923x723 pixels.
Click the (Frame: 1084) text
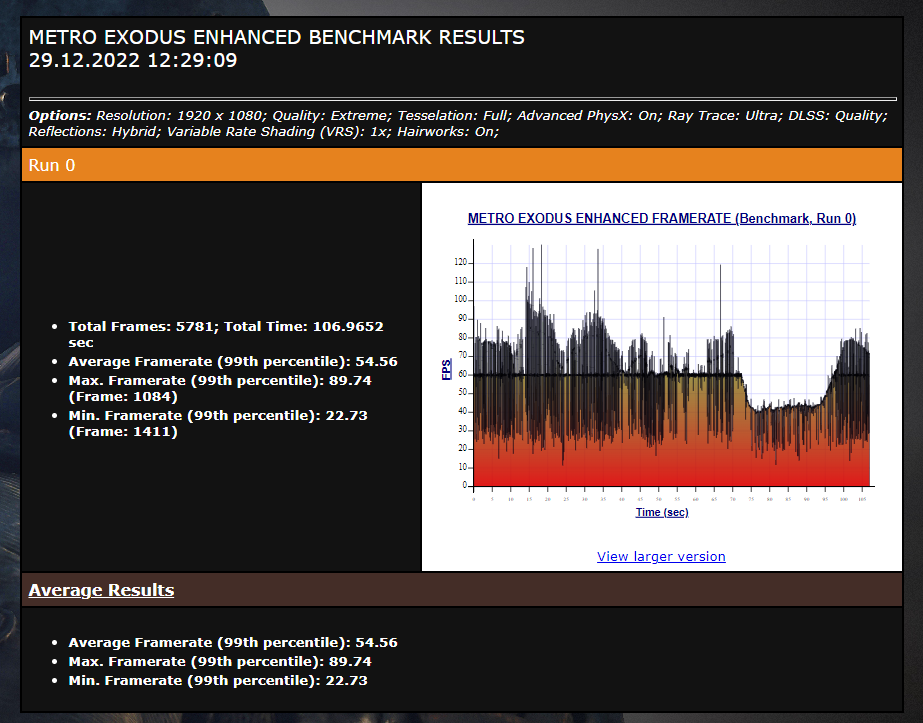[123, 397]
